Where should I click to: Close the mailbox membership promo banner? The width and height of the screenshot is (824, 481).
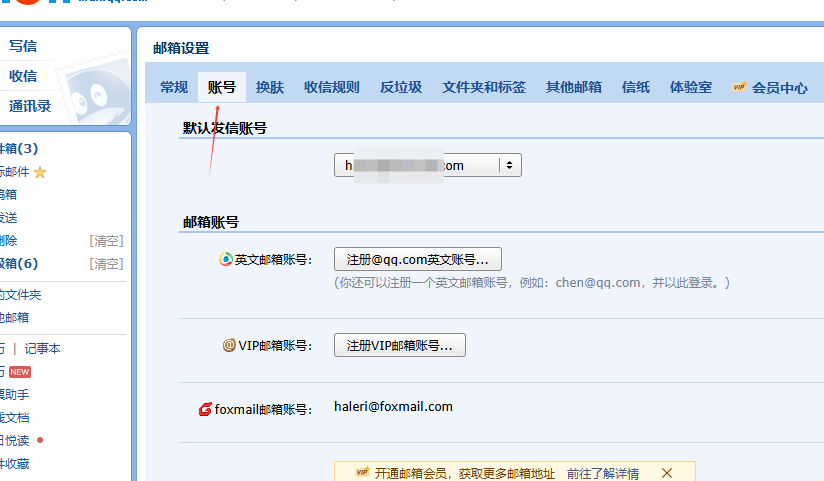click(667, 473)
